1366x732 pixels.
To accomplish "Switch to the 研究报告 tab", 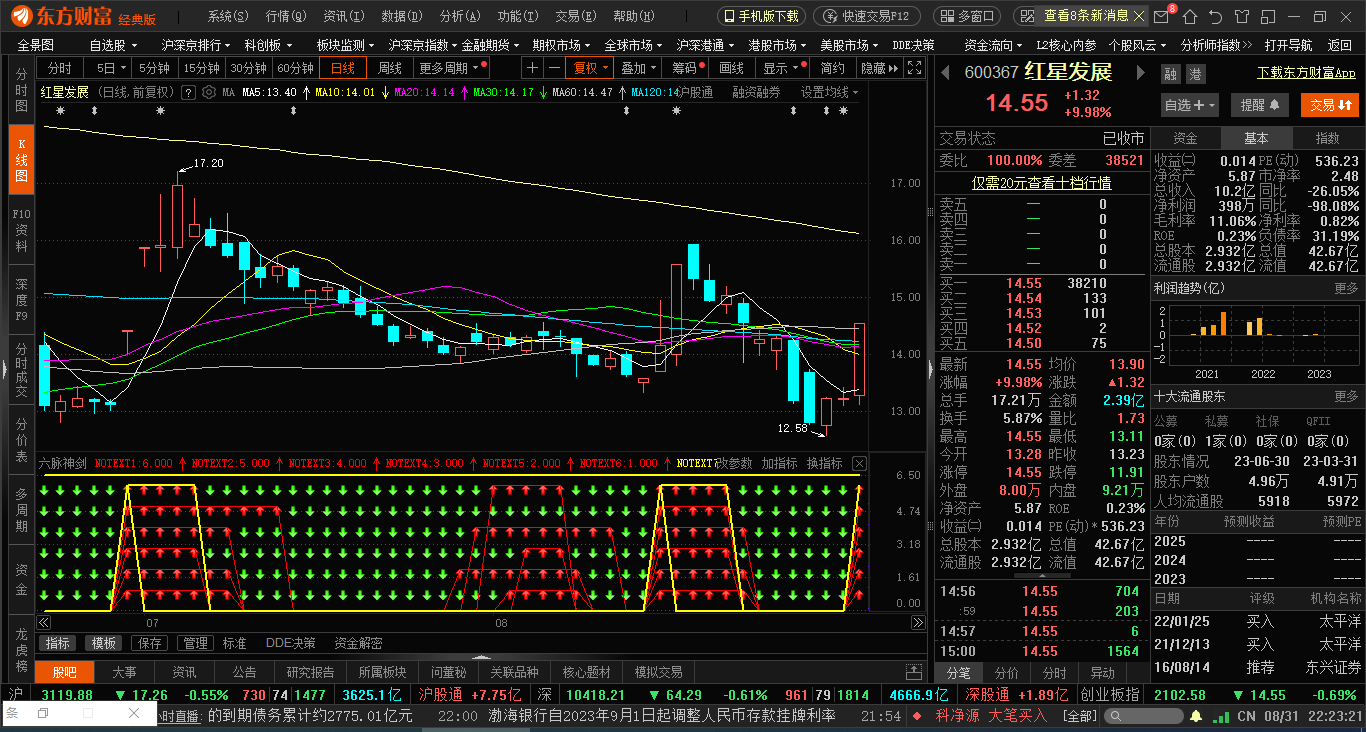I will click(311, 672).
